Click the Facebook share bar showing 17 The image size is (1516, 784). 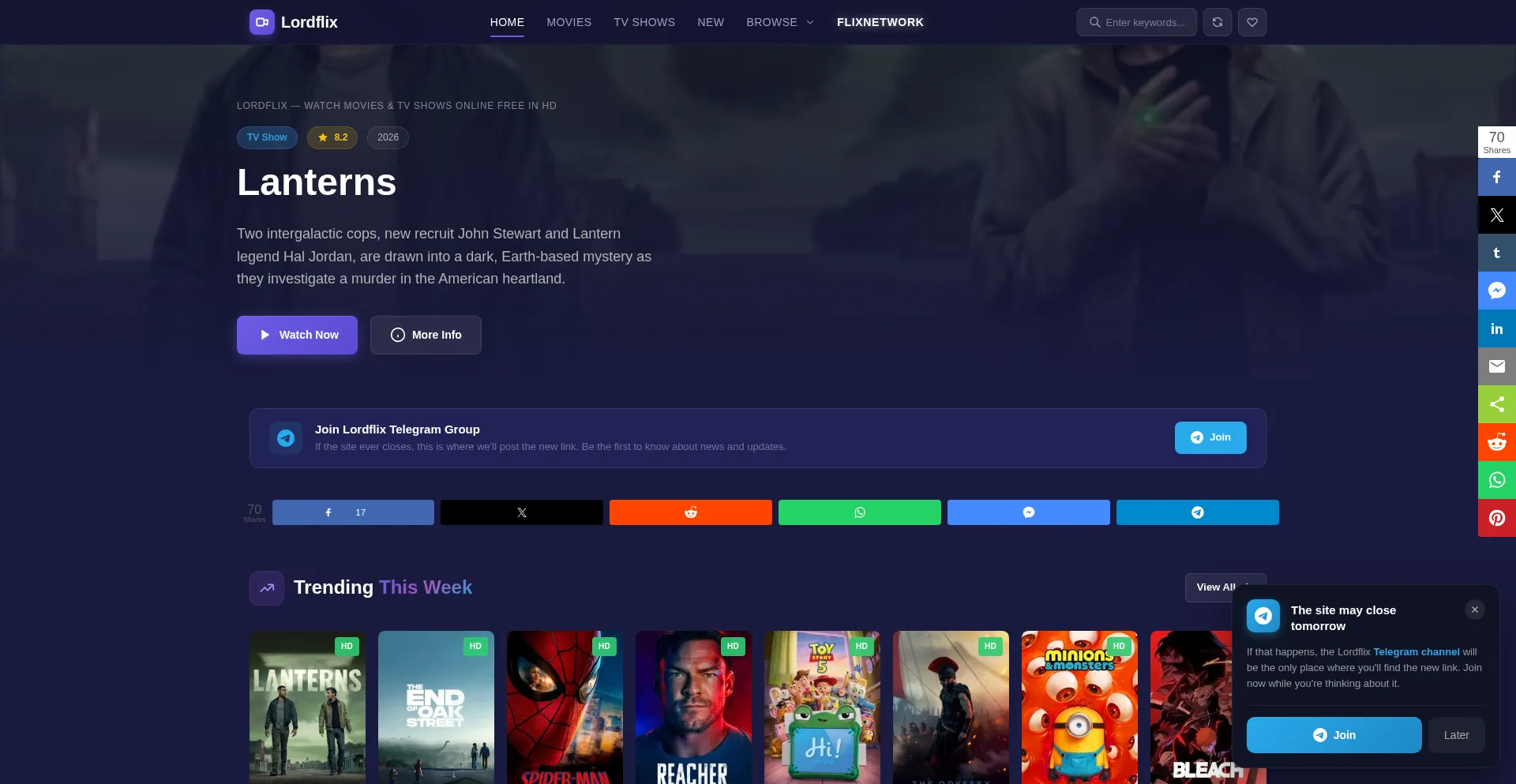coord(353,512)
